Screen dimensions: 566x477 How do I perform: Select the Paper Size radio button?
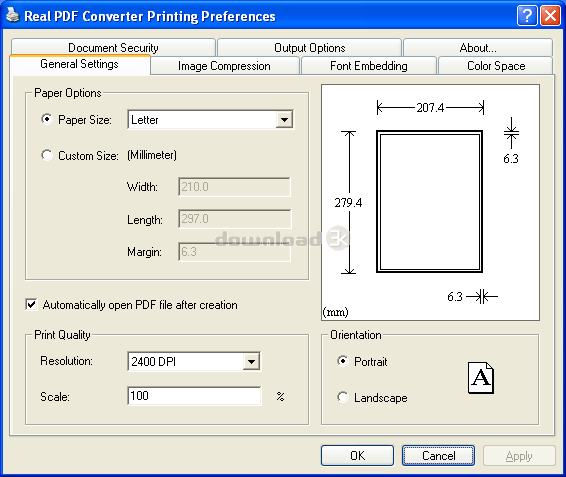47,119
